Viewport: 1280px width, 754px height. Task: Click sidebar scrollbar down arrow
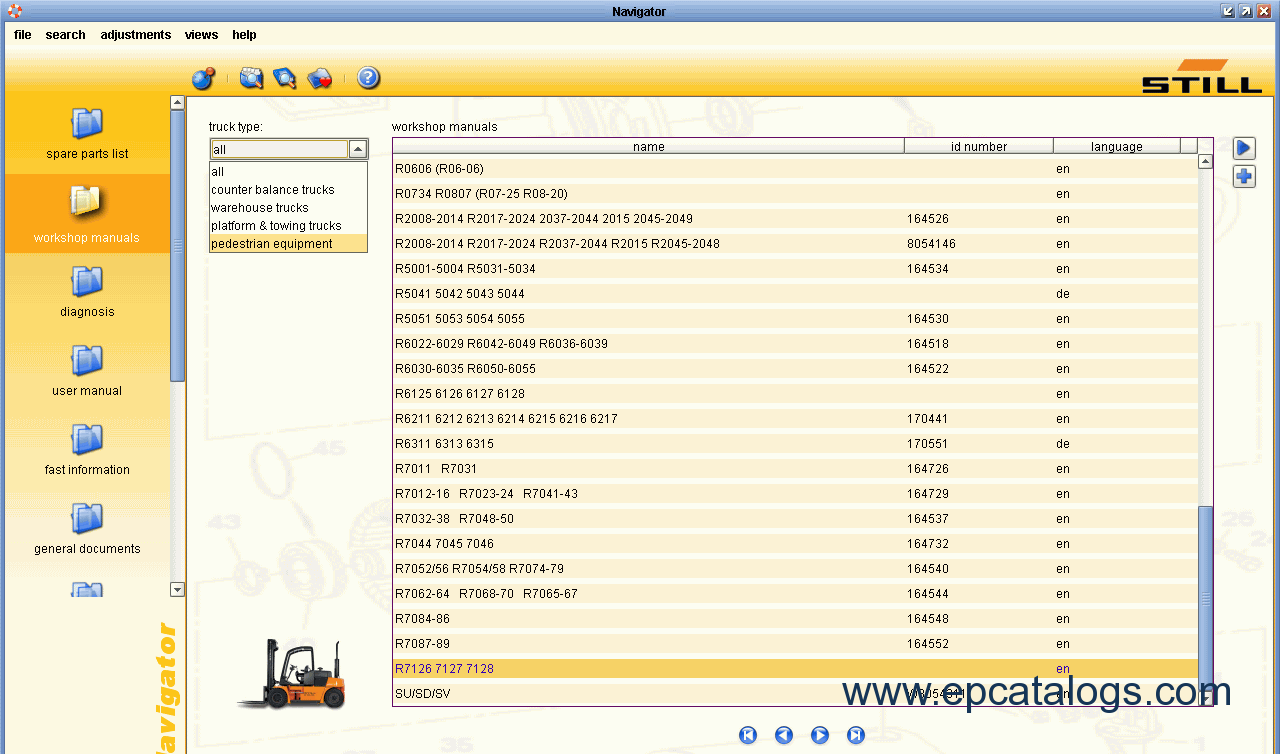[x=178, y=590]
